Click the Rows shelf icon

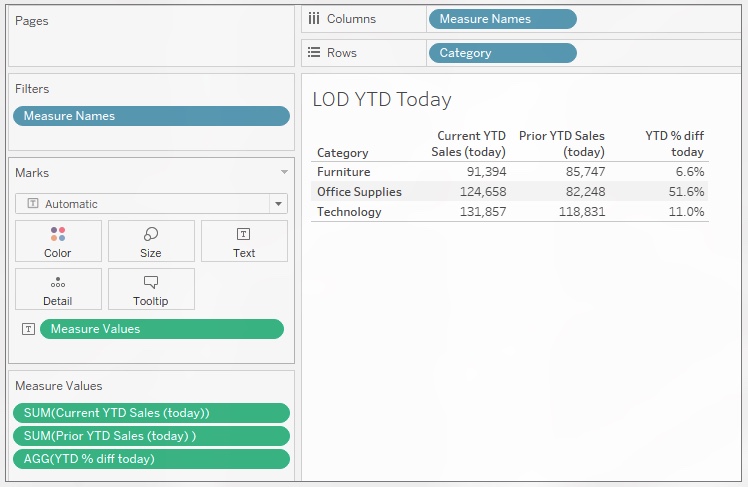tap(314, 53)
